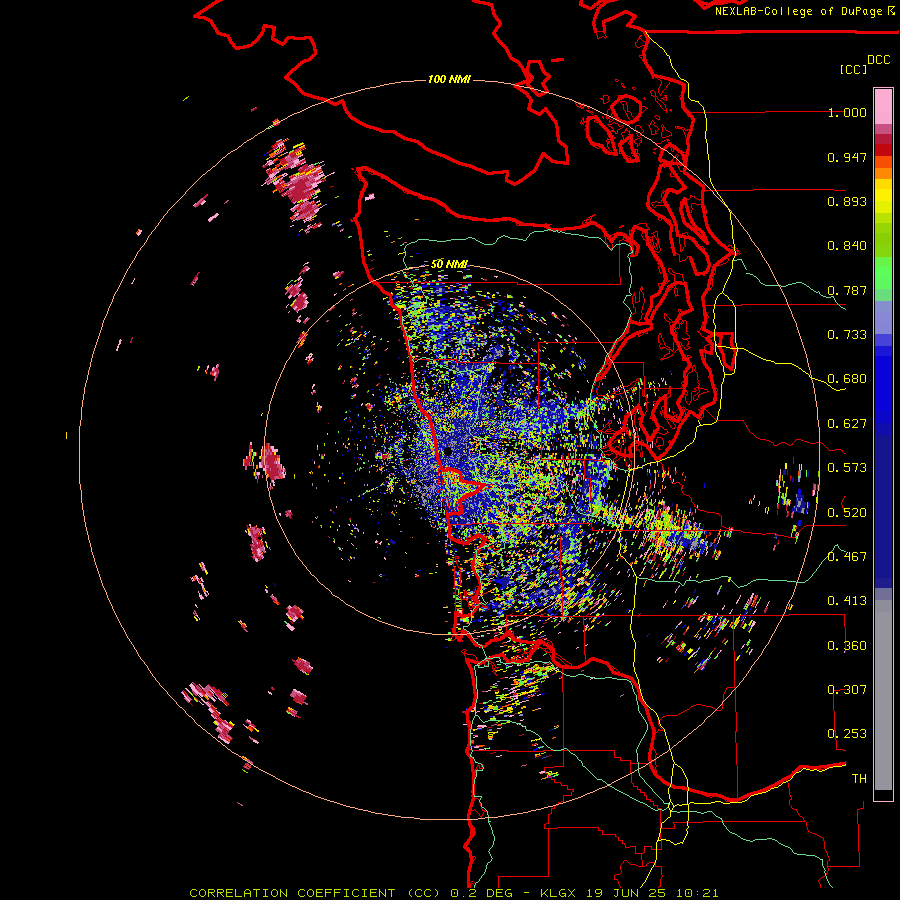Click the 0.947 scale value
Viewport: 900px width, 900px height.
[x=847, y=157]
